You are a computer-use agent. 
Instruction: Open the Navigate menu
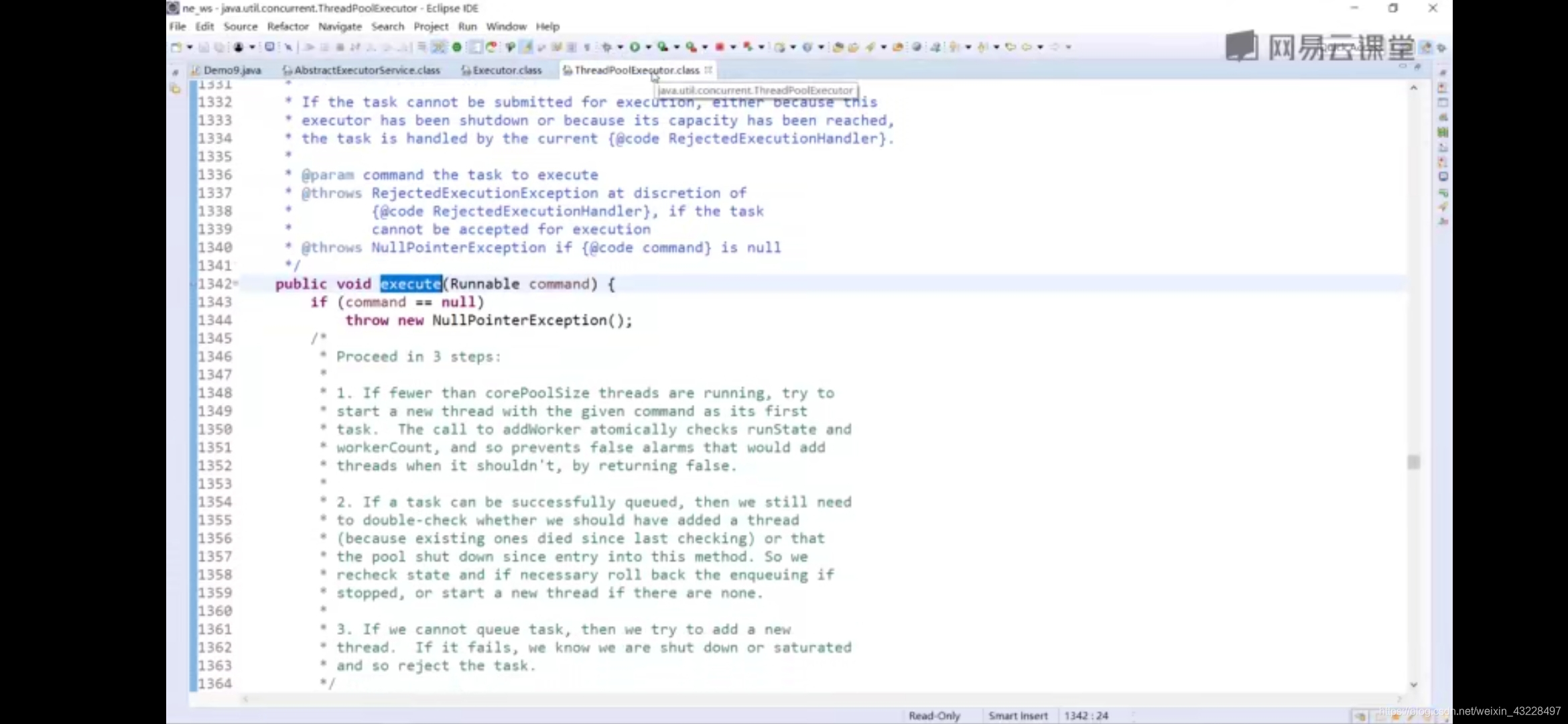coord(340,26)
